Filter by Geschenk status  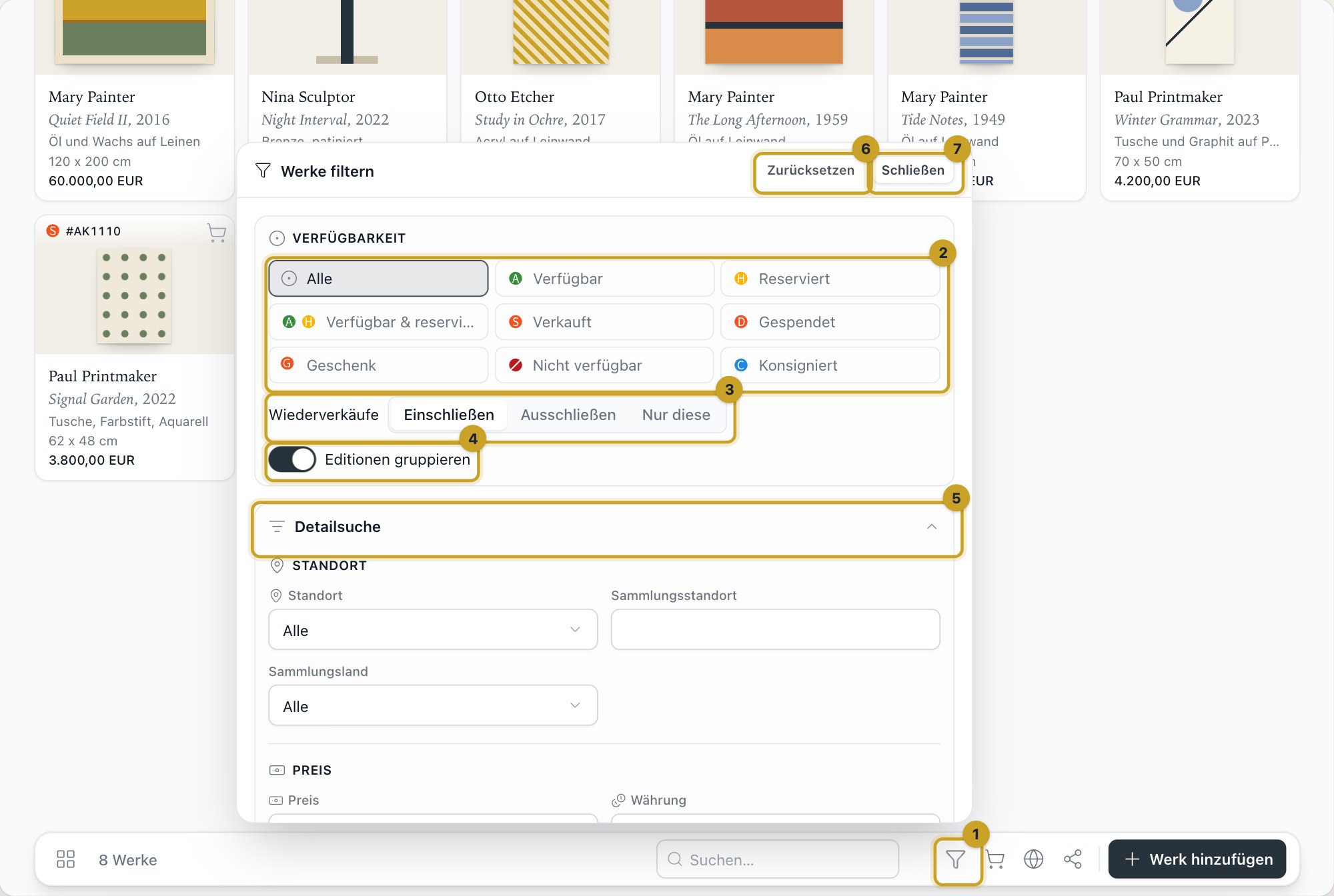[378, 365]
